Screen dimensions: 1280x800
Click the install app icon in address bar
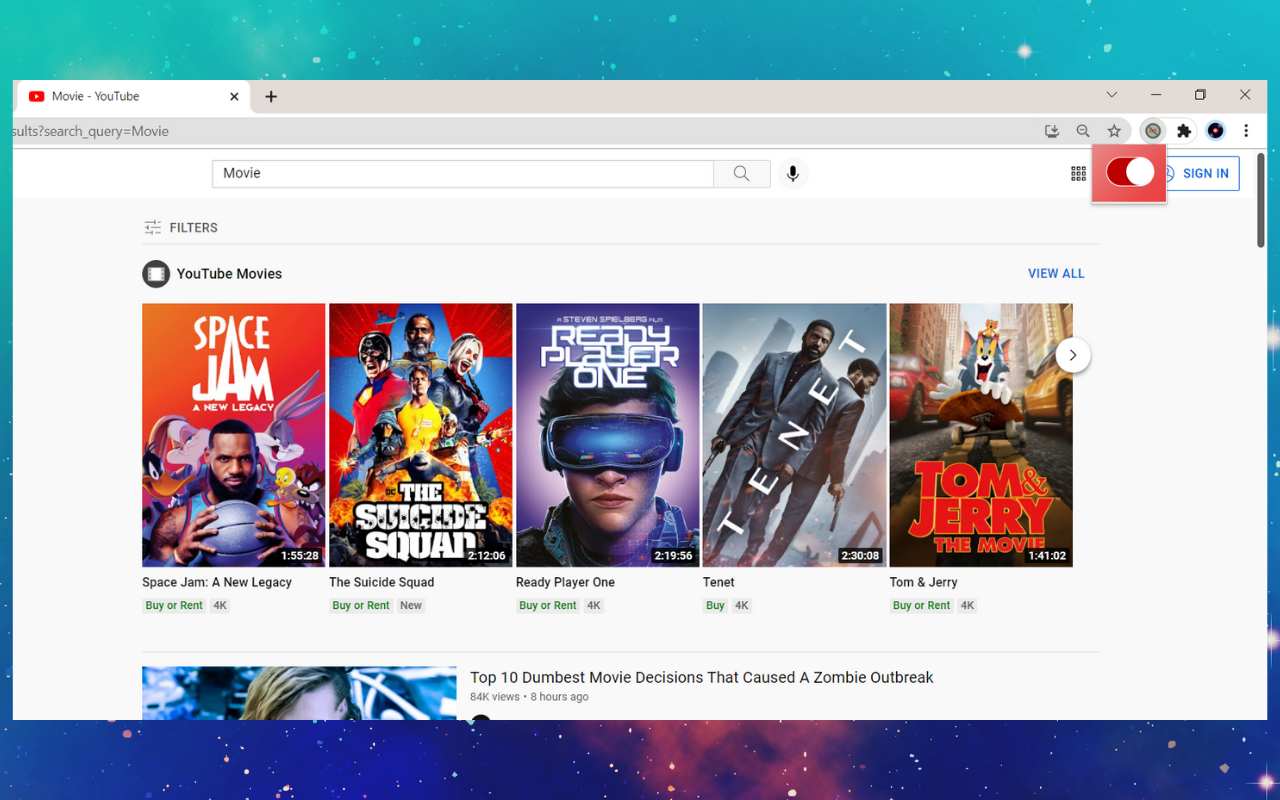click(x=1052, y=131)
